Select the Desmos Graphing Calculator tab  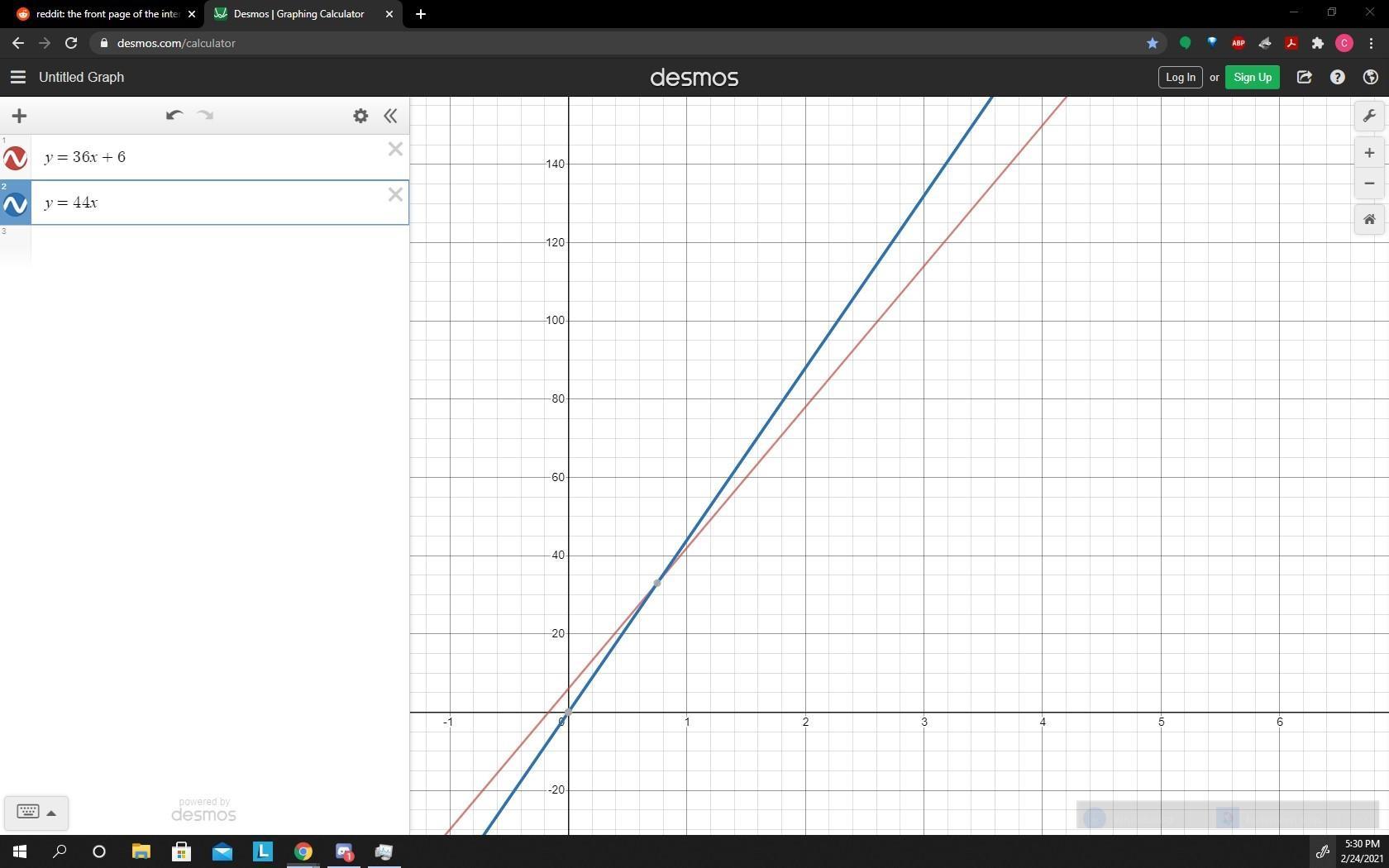(x=299, y=14)
